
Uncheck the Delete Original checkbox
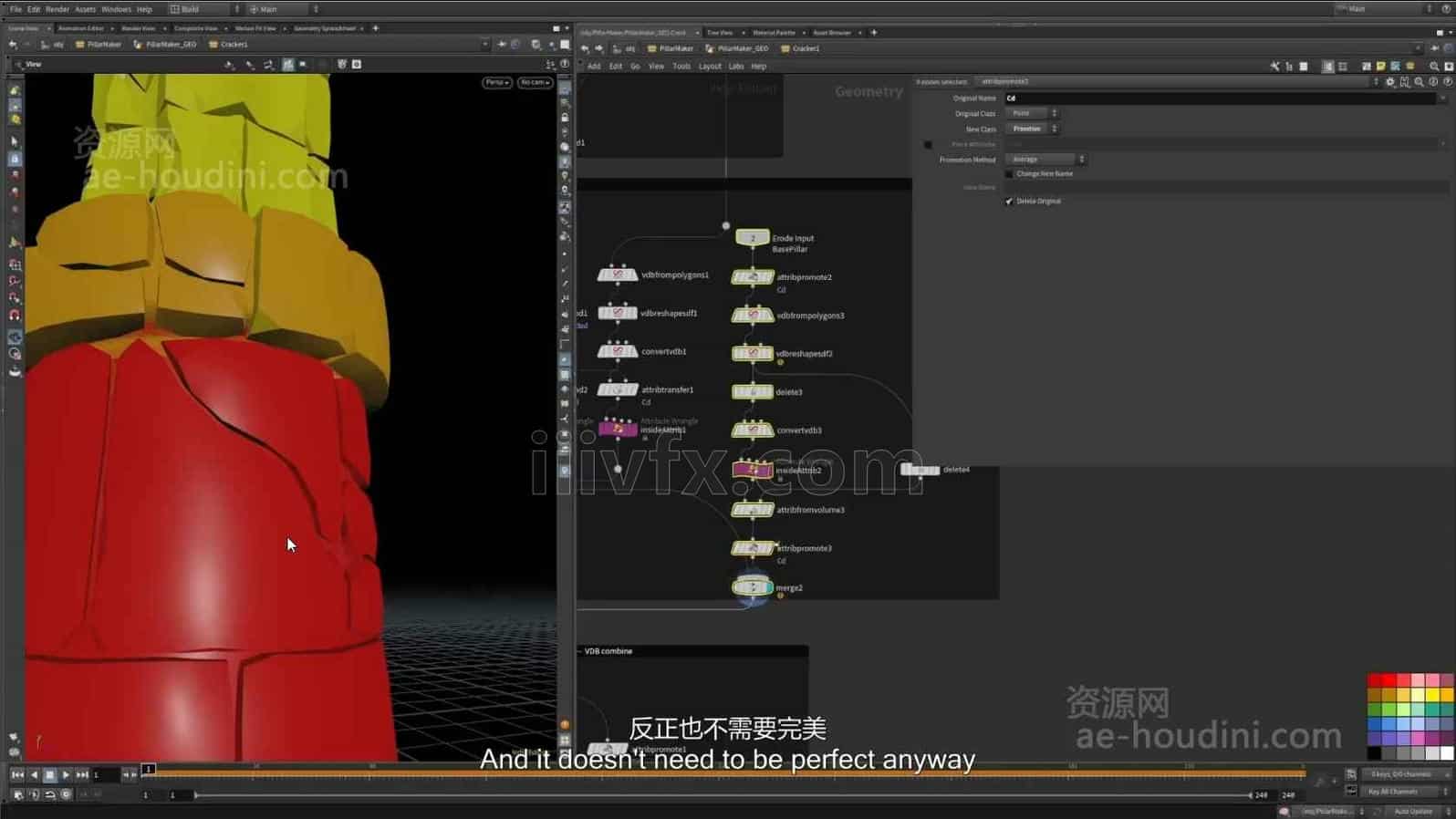(x=1009, y=202)
